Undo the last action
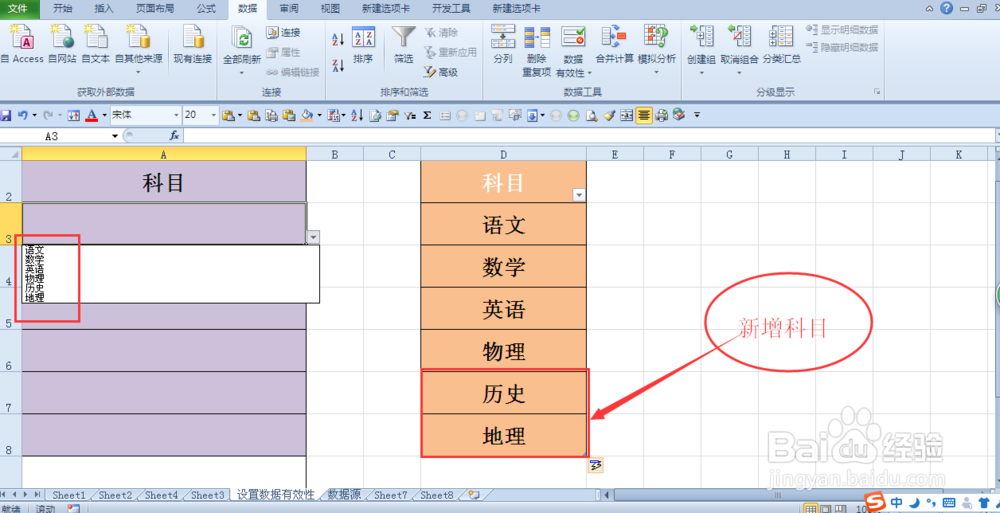 point(22,115)
